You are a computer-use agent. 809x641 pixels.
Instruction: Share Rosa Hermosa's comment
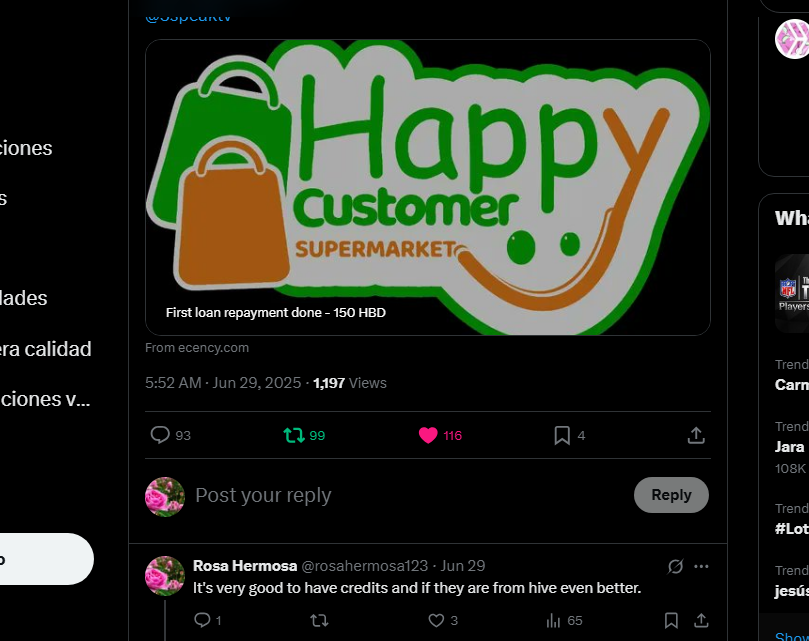pos(701,620)
